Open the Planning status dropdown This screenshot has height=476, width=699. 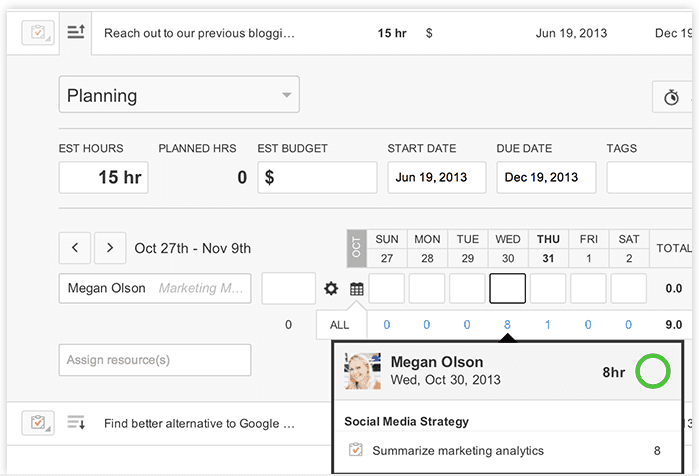pos(179,96)
